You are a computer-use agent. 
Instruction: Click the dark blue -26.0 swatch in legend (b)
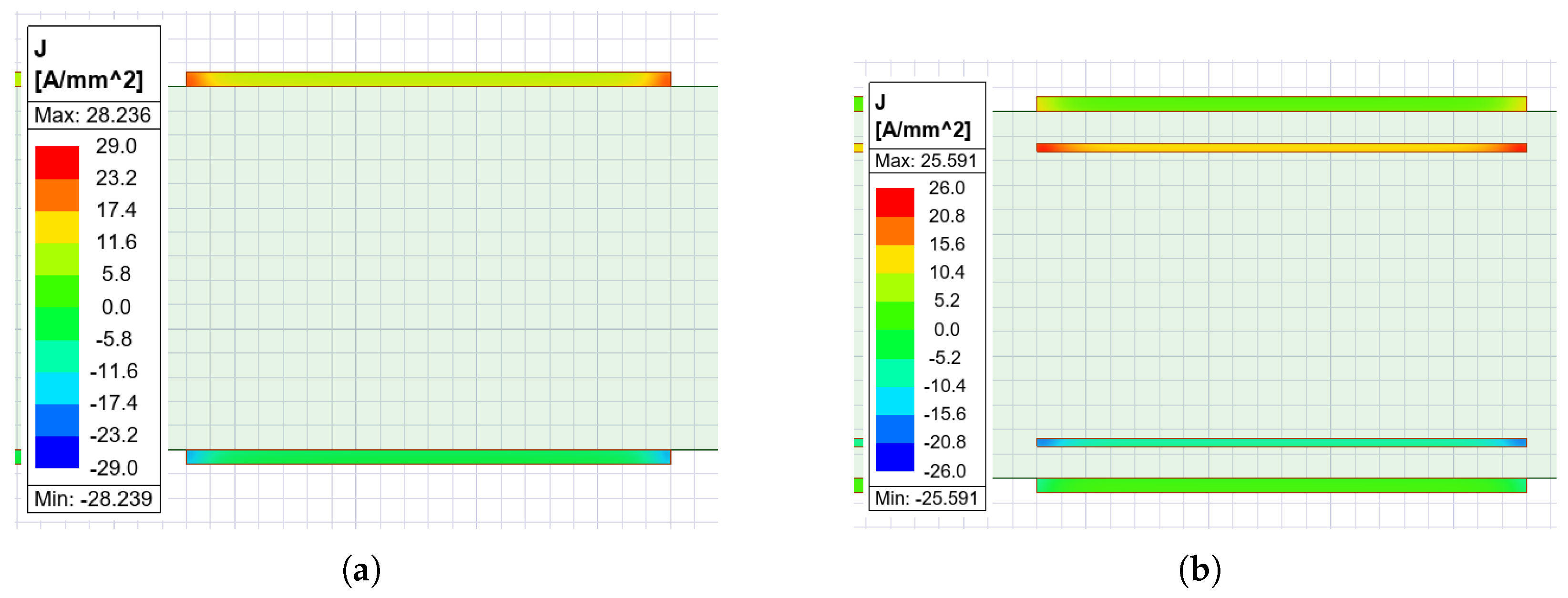click(894, 457)
